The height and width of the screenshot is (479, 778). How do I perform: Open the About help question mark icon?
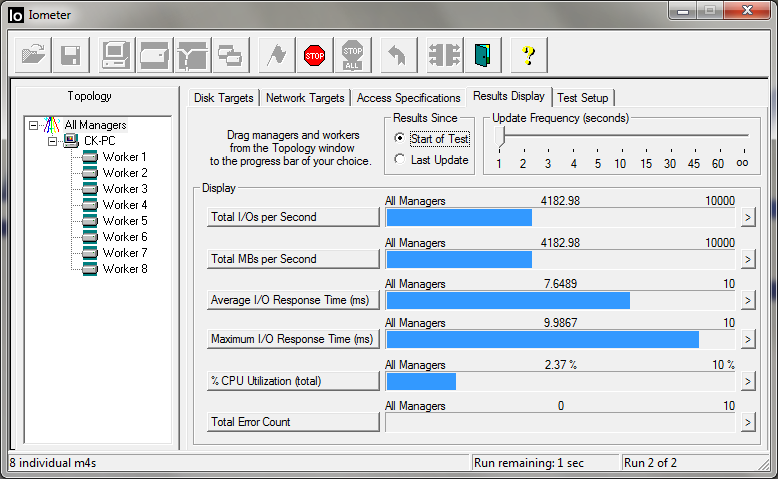[x=528, y=55]
